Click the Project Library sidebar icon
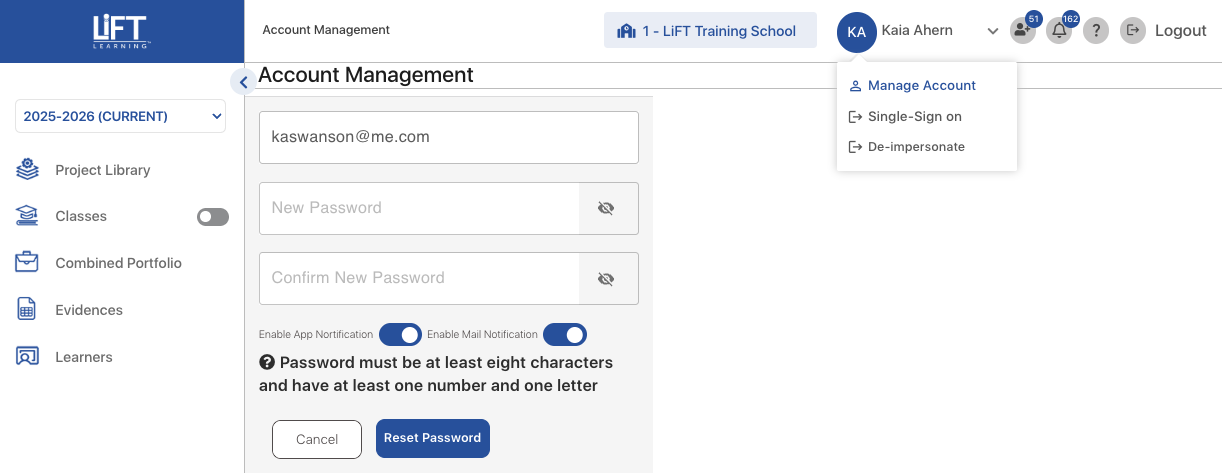The height and width of the screenshot is (473, 1222). [x=27, y=170]
